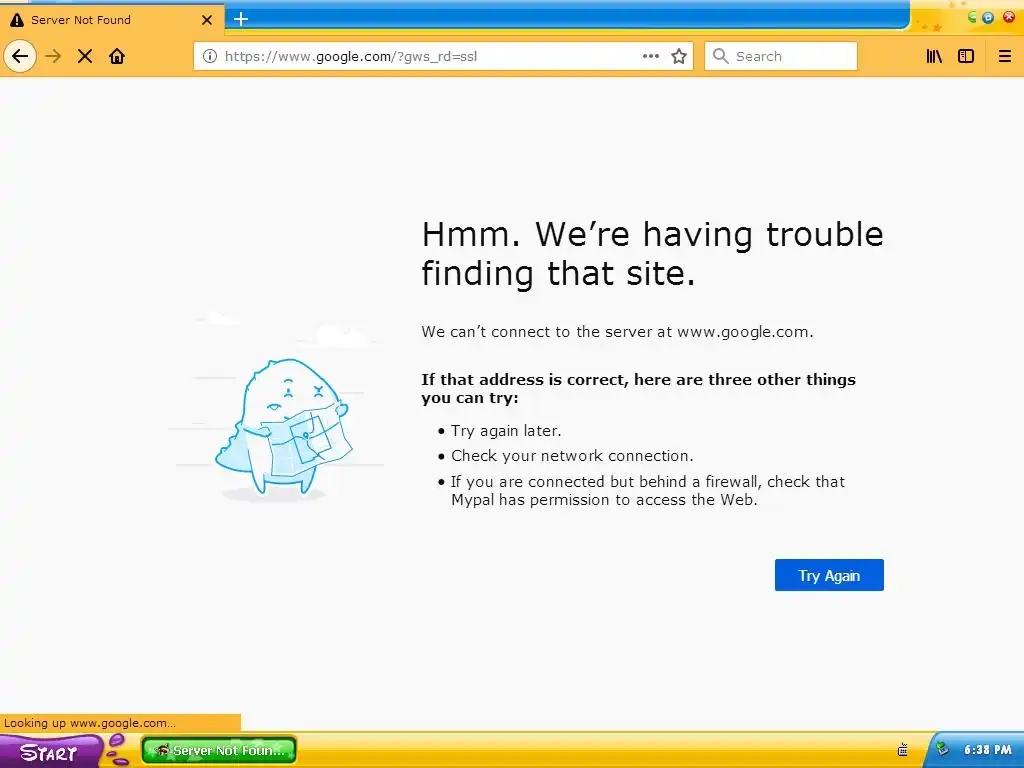Open the Library icon
This screenshot has height=768, width=1024.
934,56
